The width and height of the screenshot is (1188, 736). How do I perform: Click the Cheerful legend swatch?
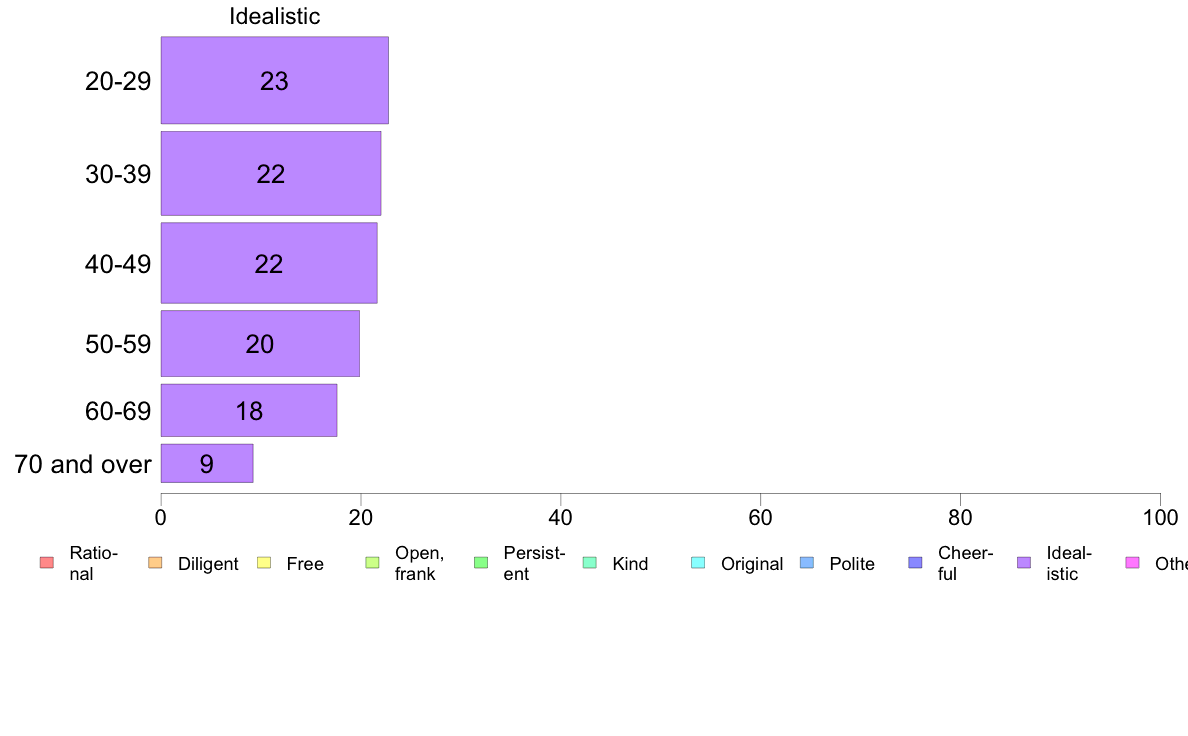(x=915, y=562)
